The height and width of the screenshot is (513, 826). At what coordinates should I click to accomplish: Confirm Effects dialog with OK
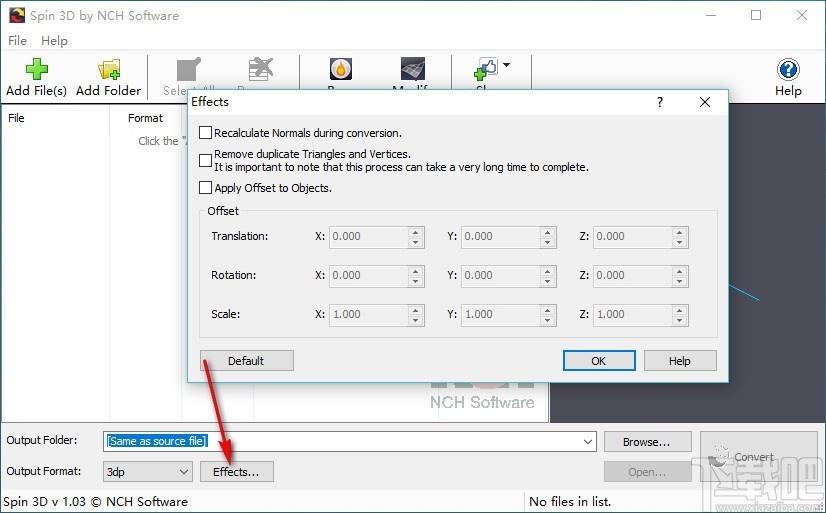[x=599, y=361]
